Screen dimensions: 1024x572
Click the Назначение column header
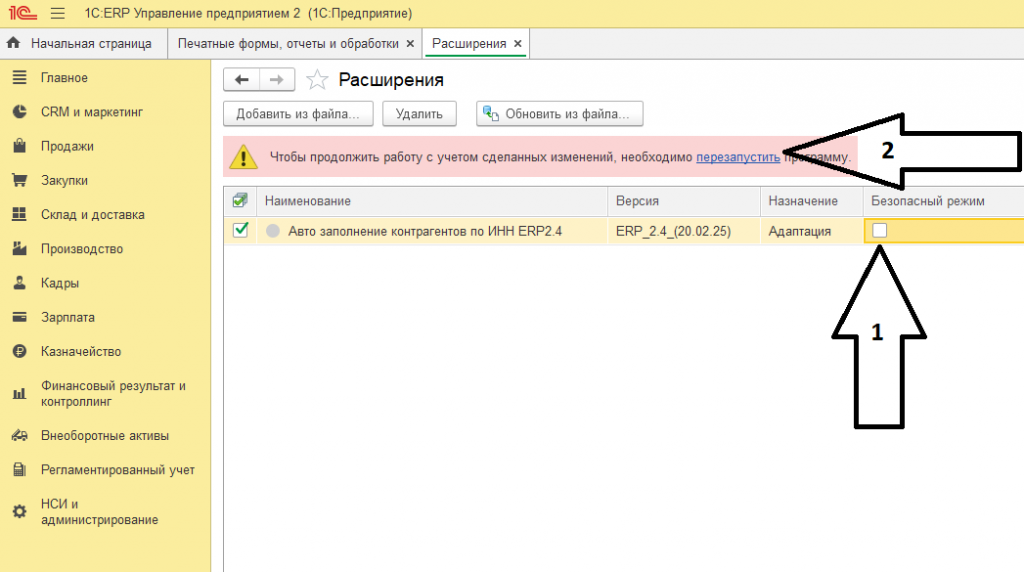pyautogui.click(x=812, y=201)
